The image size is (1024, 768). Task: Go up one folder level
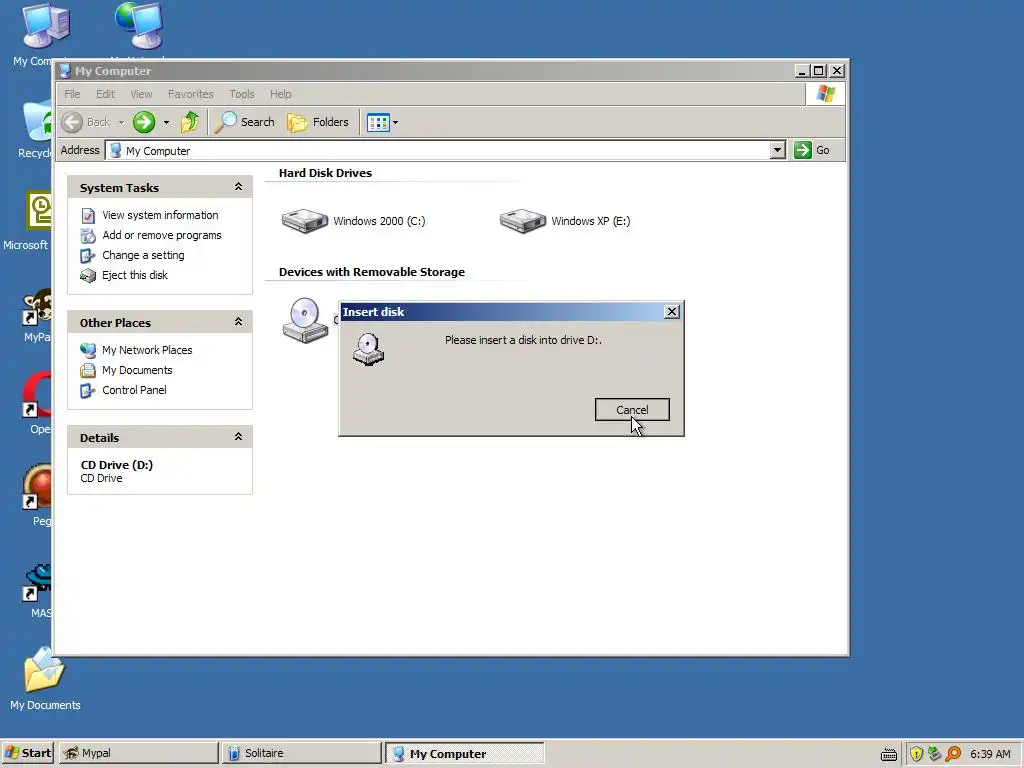pos(190,122)
